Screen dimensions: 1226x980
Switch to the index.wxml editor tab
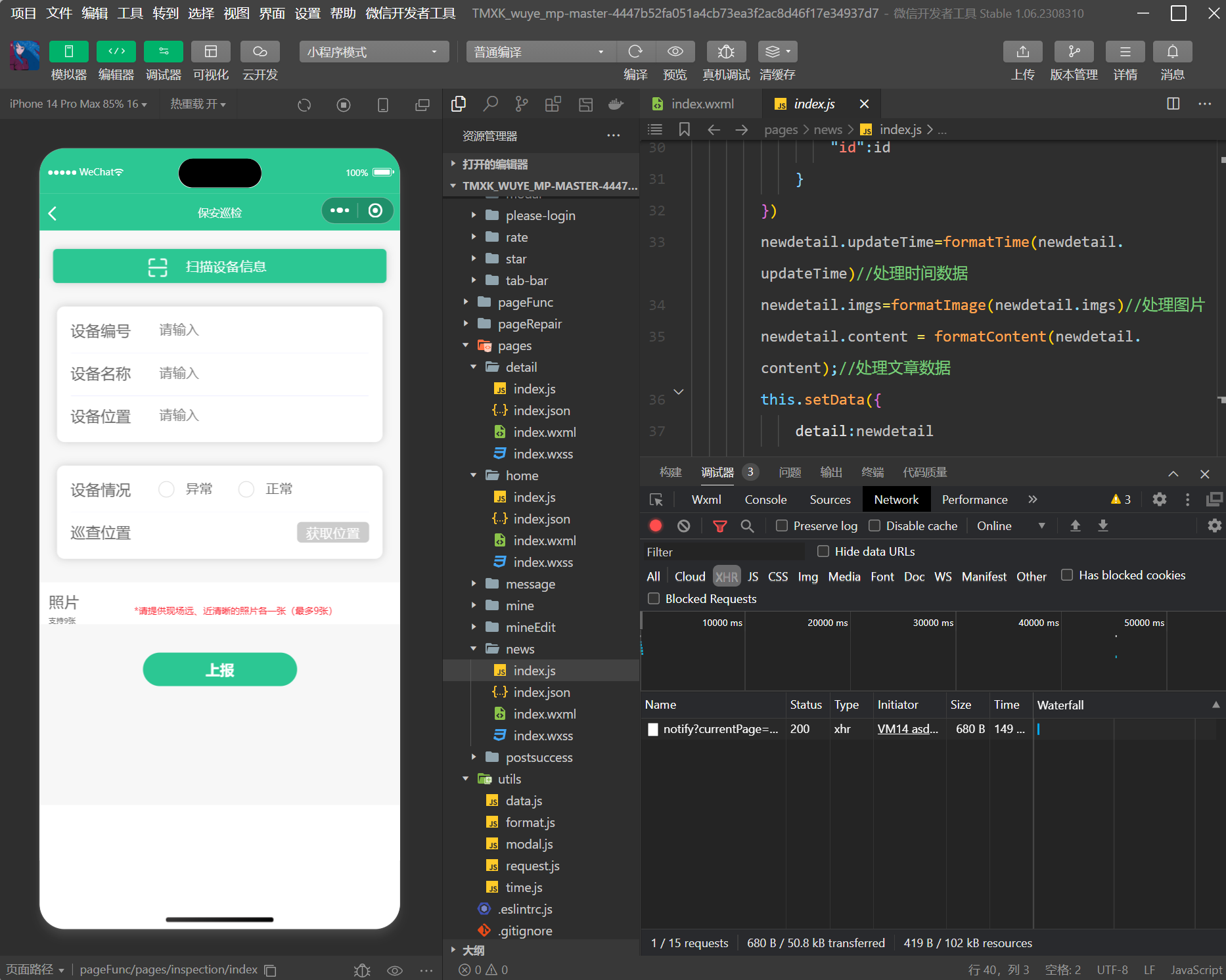pos(702,104)
